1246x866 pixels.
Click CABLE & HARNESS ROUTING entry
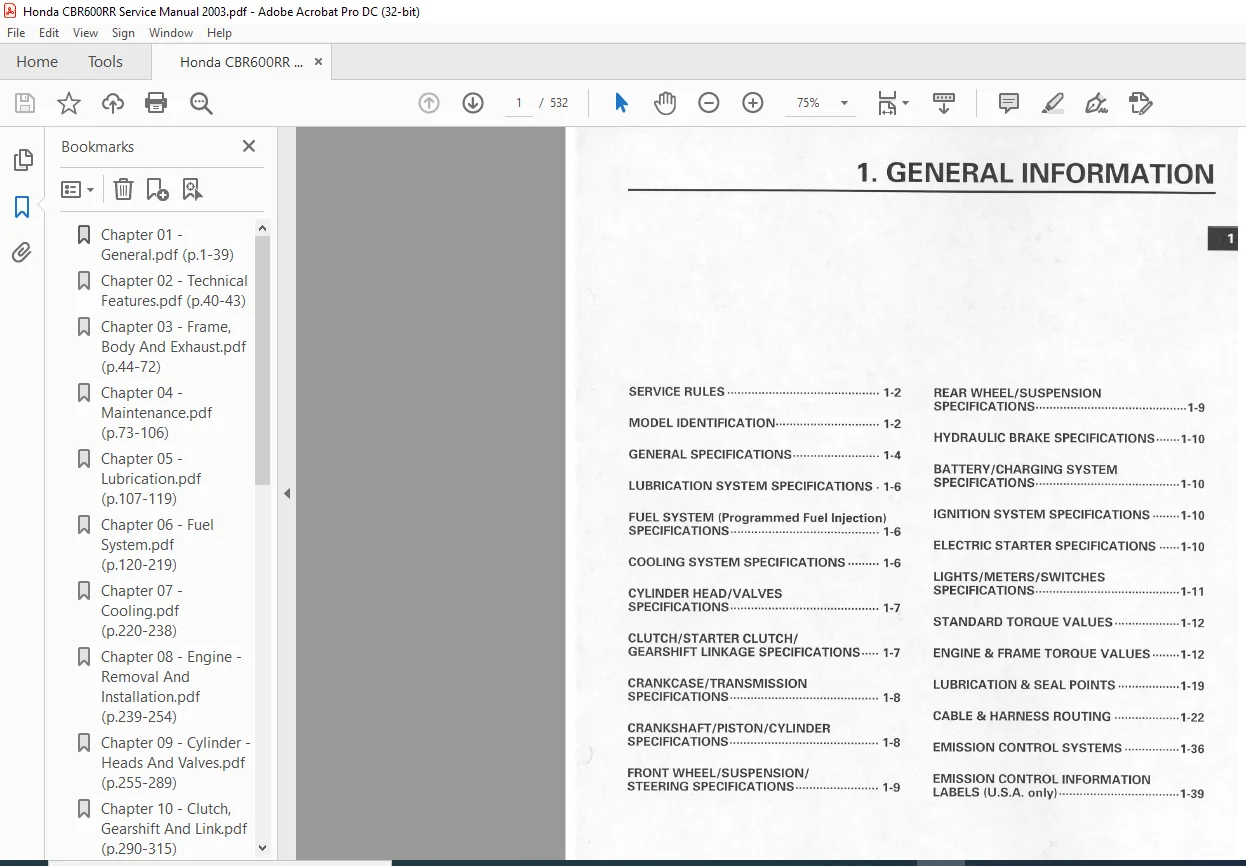point(1069,716)
